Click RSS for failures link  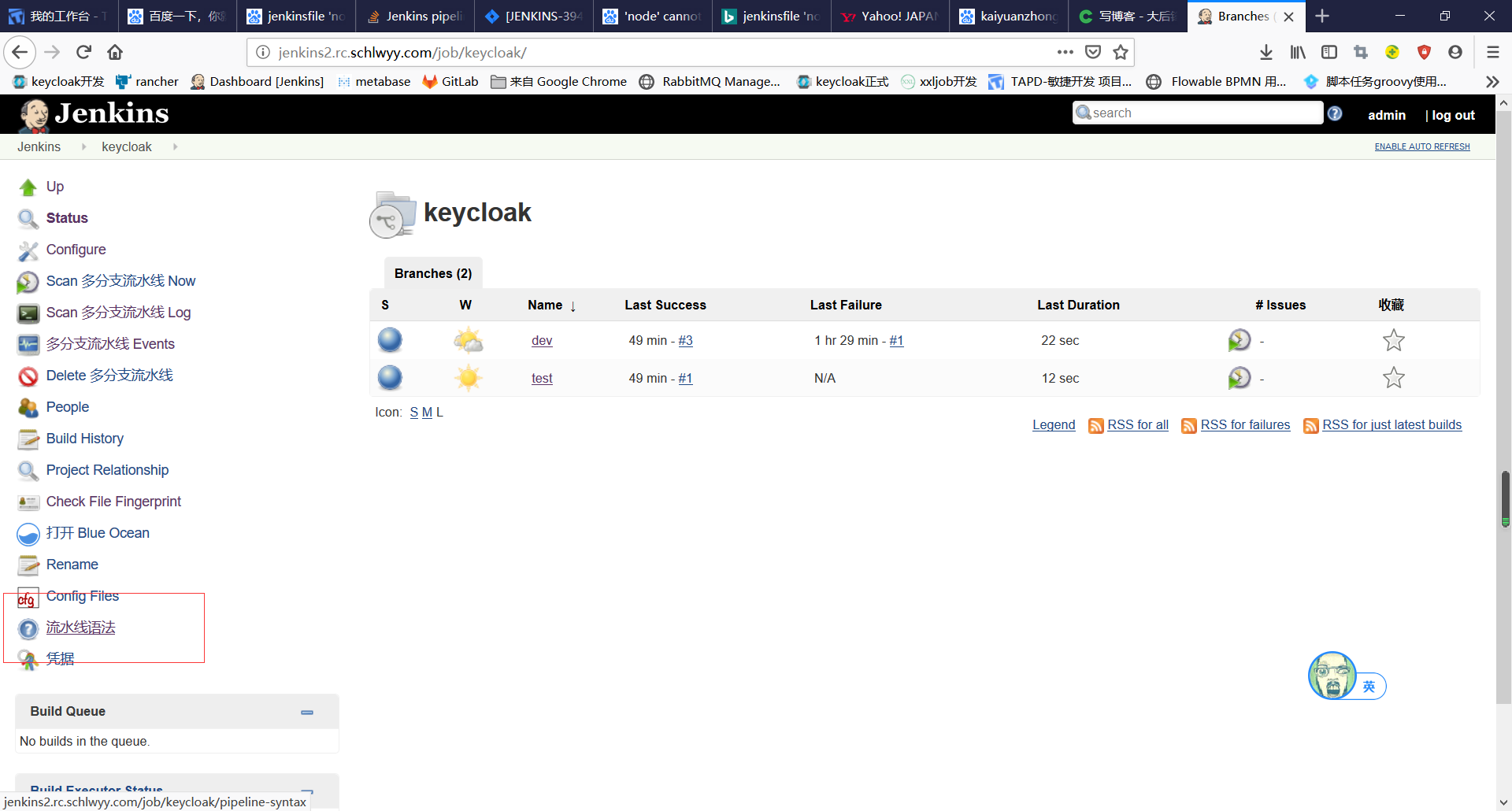click(x=1245, y=425)
